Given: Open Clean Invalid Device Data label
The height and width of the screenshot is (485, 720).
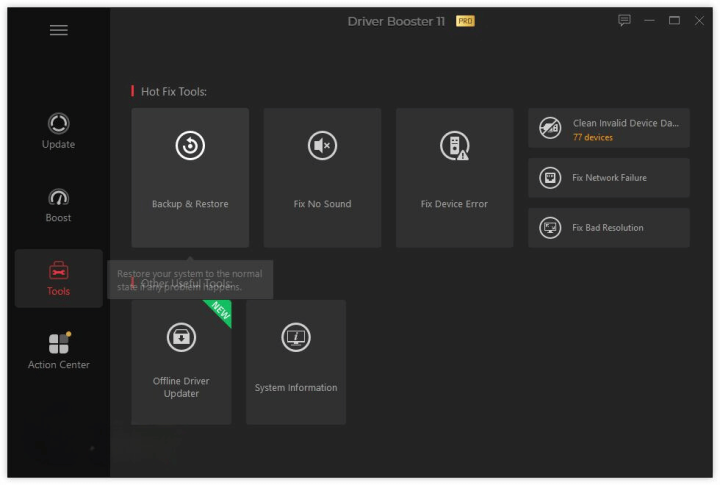Looking at the screenshot, I should (x=626, y=123).
